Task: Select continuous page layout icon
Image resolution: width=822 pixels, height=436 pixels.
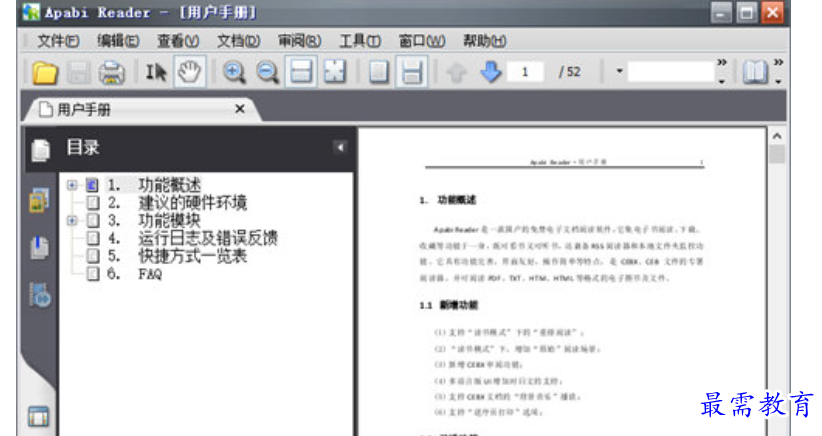Action: coord(412,72)
